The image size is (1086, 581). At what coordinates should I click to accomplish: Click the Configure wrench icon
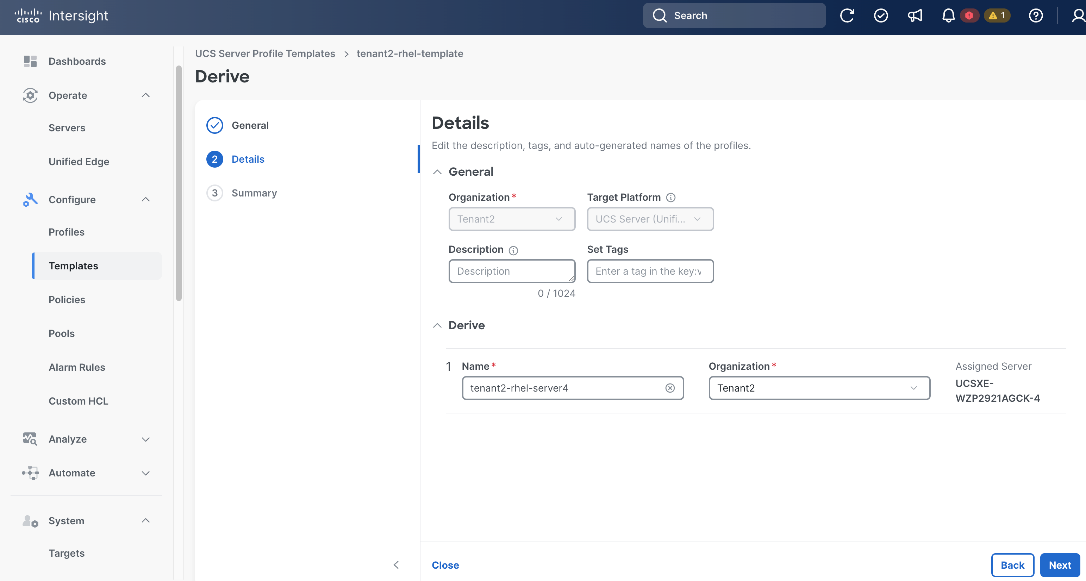30,199
